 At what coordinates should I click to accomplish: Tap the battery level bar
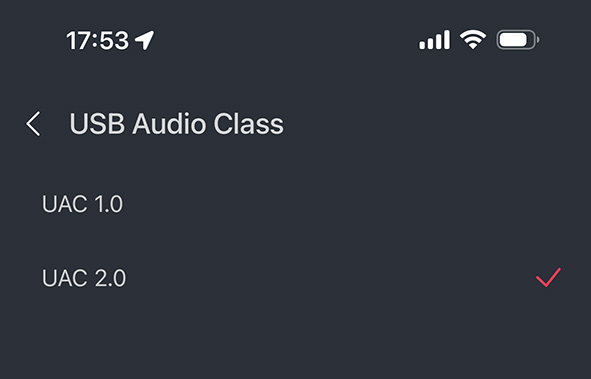click(x=513, y=40)
